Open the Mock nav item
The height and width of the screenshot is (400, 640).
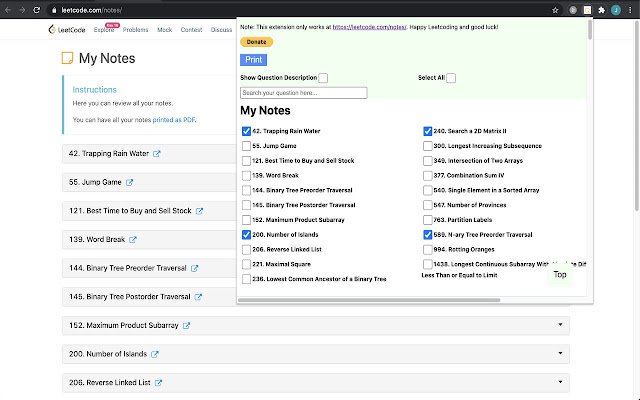pyautogui.click(x=164, y=30)
